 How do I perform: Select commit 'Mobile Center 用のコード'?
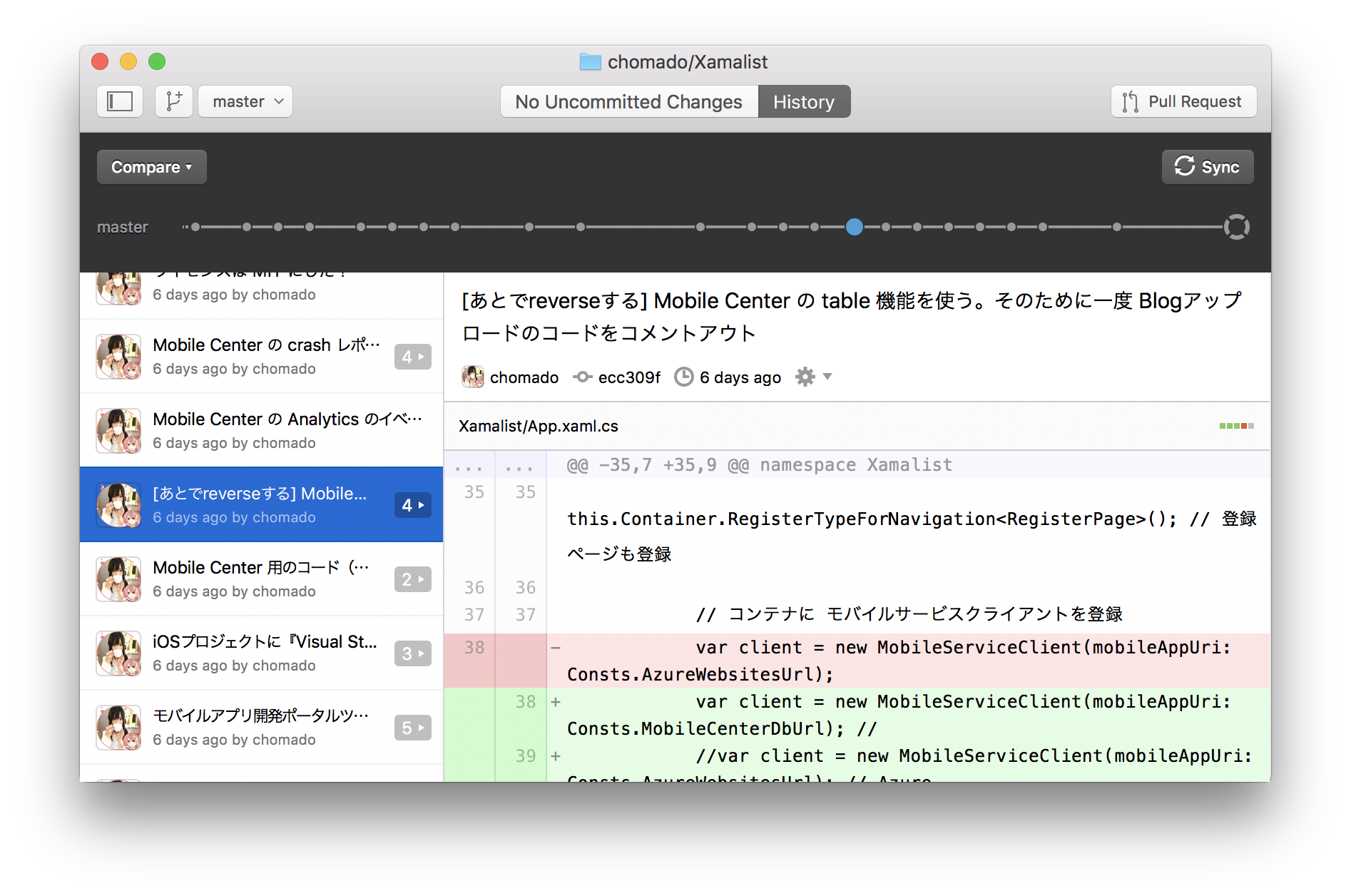(261, 579)
